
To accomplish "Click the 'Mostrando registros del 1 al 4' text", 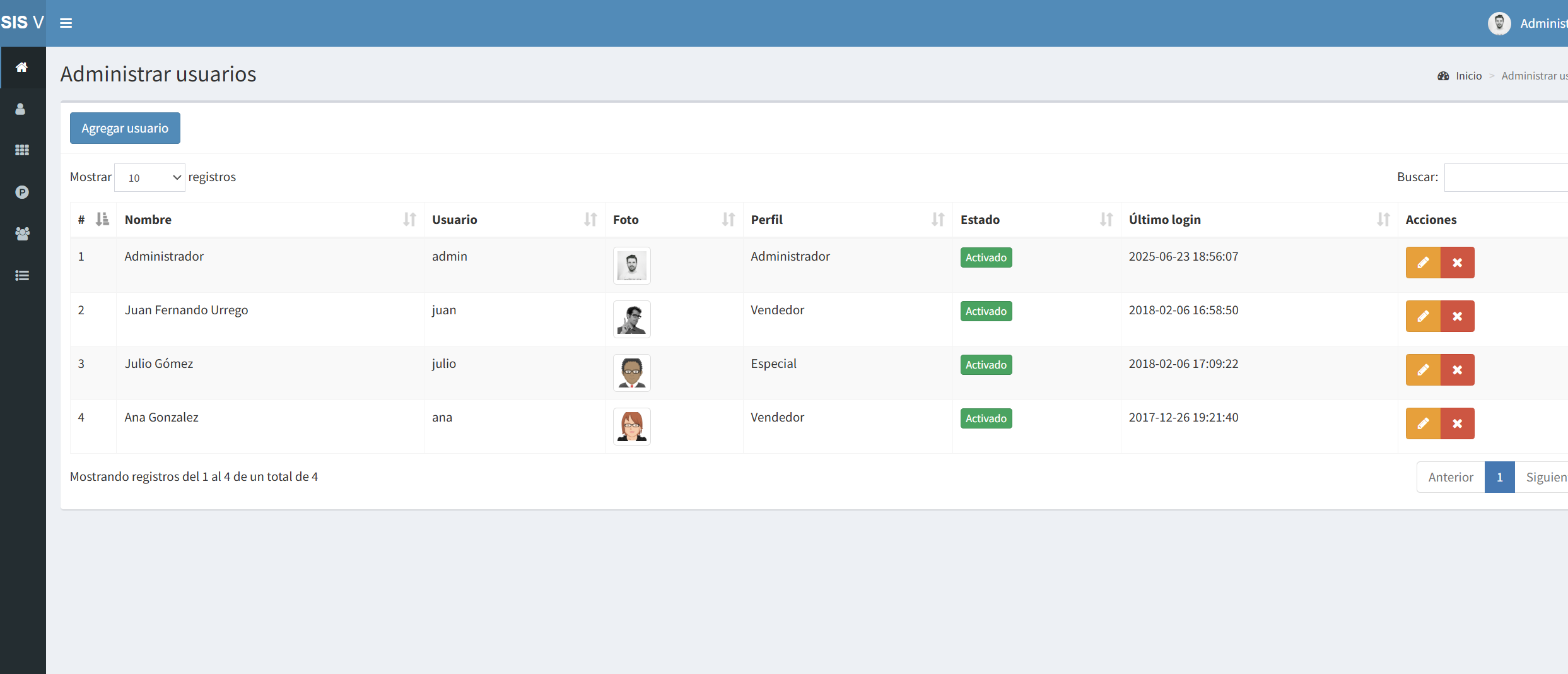I will (194, 476).
